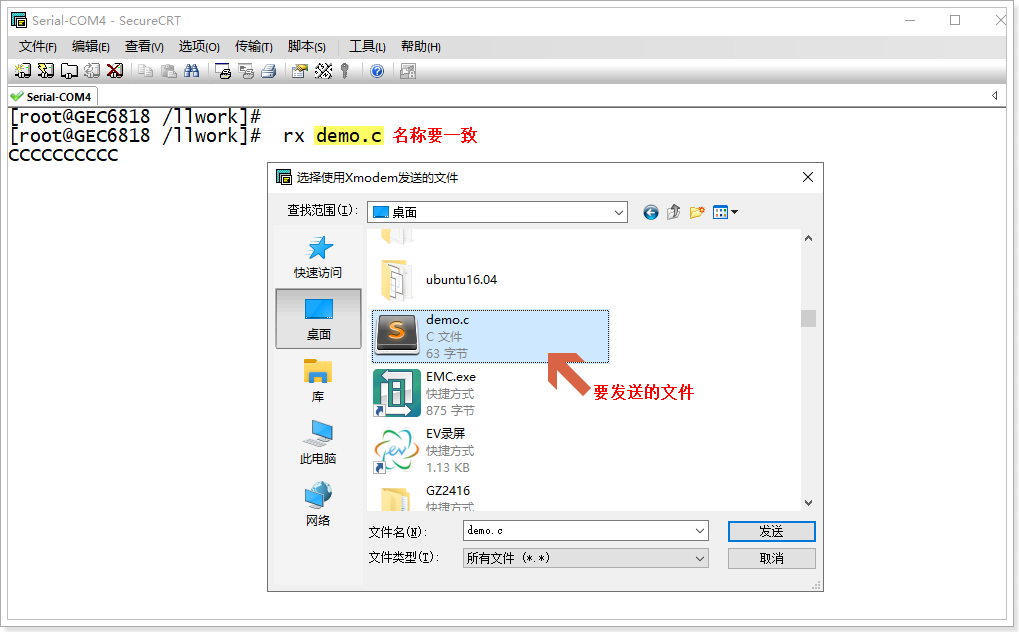This screenshot has height=632, width=1019.
Task: Open Global Options tools icon
Action: [323, 71]
